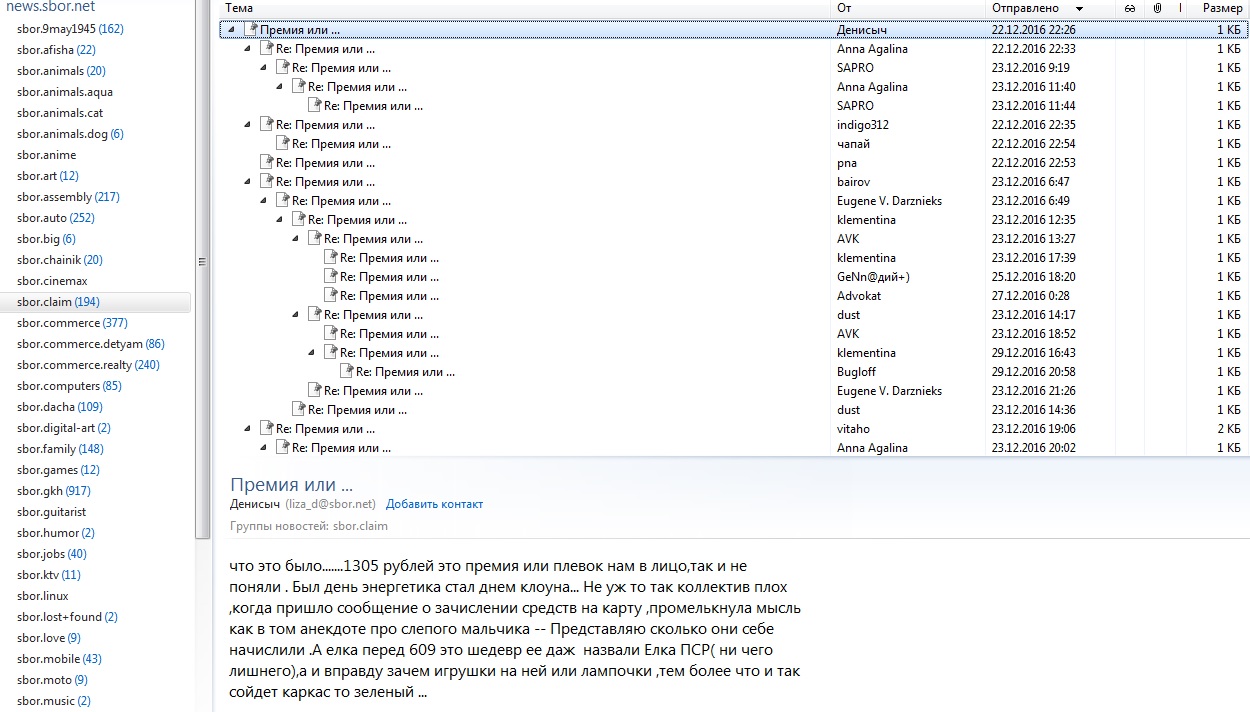The width and height of the screenshot is (1250, 712).
Task: Collapse Anna Agalina's 23.12.2016 11:40 reply branch
Action: pyautogui.click(x=280, y=87)
